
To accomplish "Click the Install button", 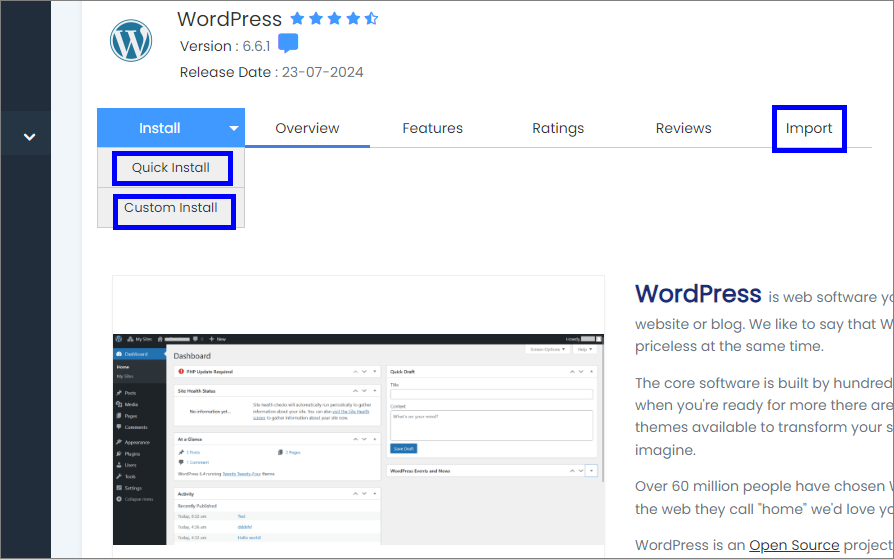I will point(160,128).
